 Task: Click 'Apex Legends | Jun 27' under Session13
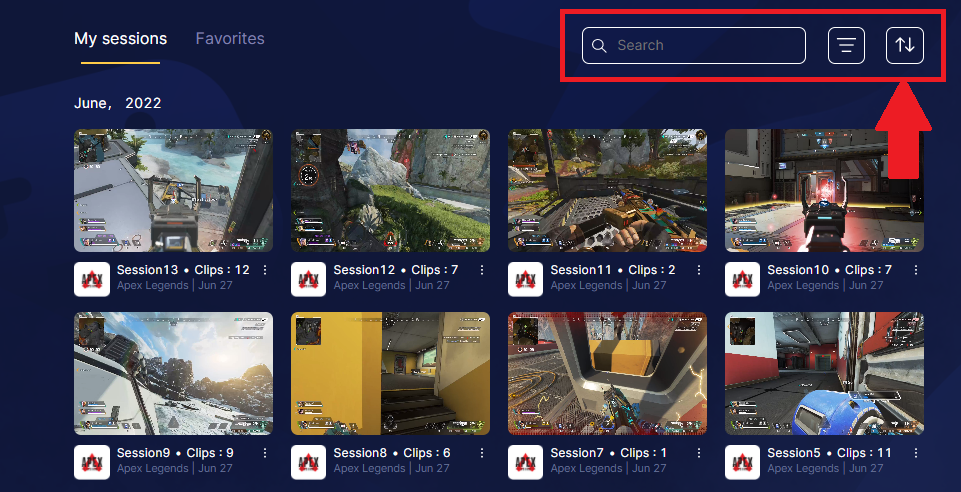[x=175, y=286]
